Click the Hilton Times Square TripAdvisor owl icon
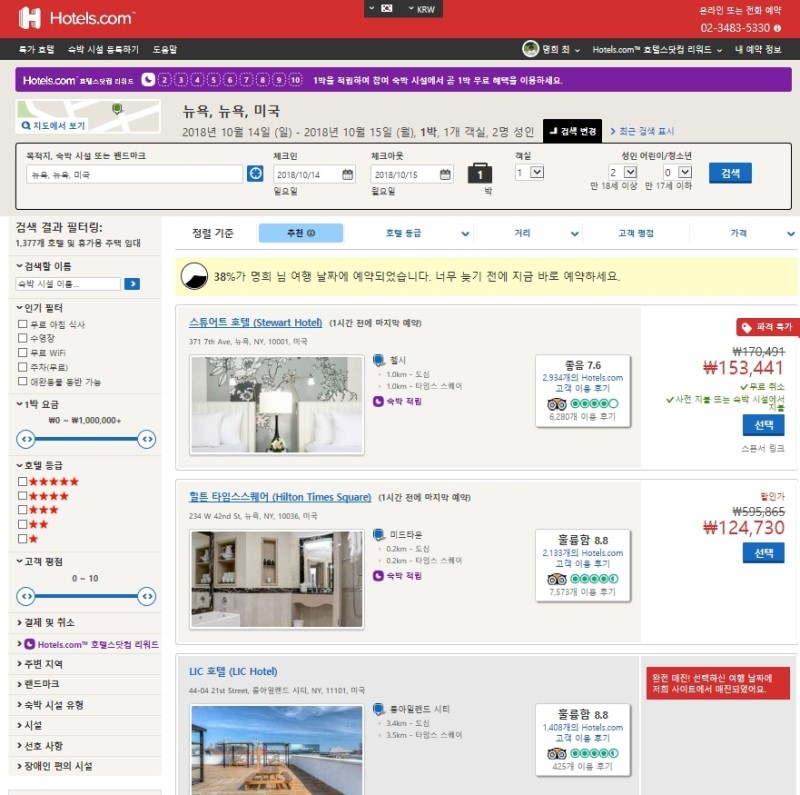 [x=557, y=579]
